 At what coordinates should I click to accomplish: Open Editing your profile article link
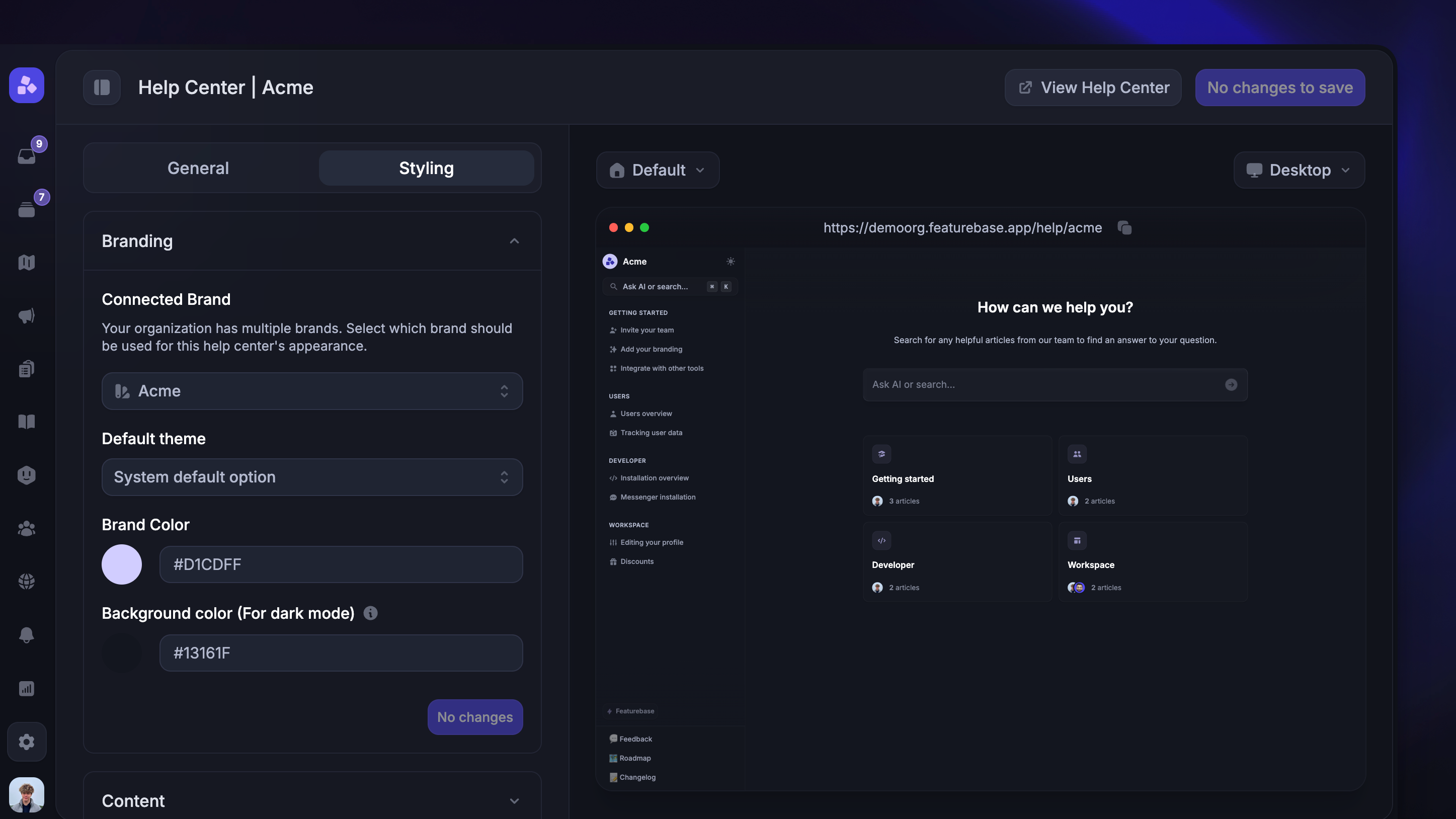[x=646, y=543]
